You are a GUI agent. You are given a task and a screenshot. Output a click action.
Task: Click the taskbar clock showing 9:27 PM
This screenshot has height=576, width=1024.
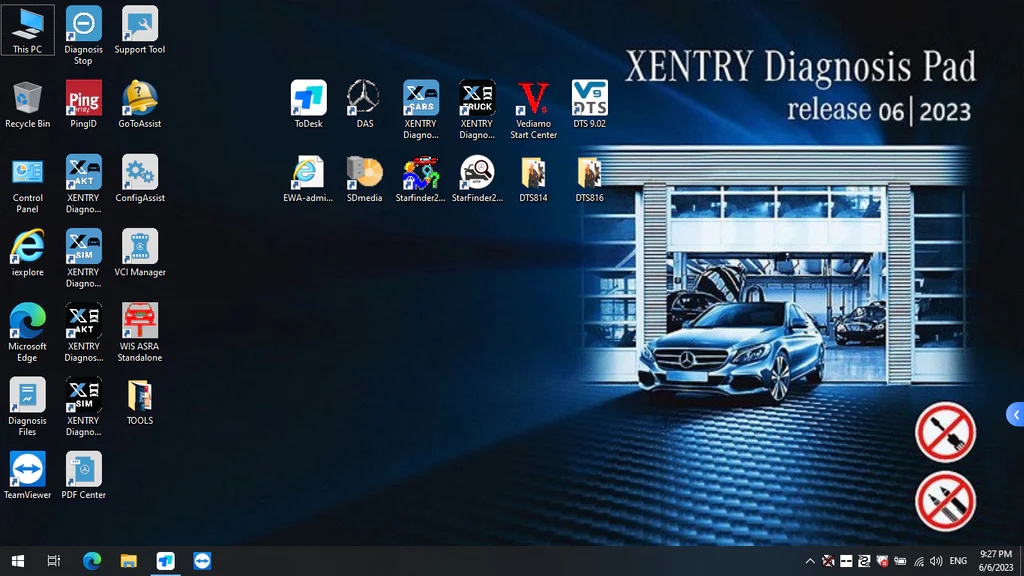coord(995,561)
